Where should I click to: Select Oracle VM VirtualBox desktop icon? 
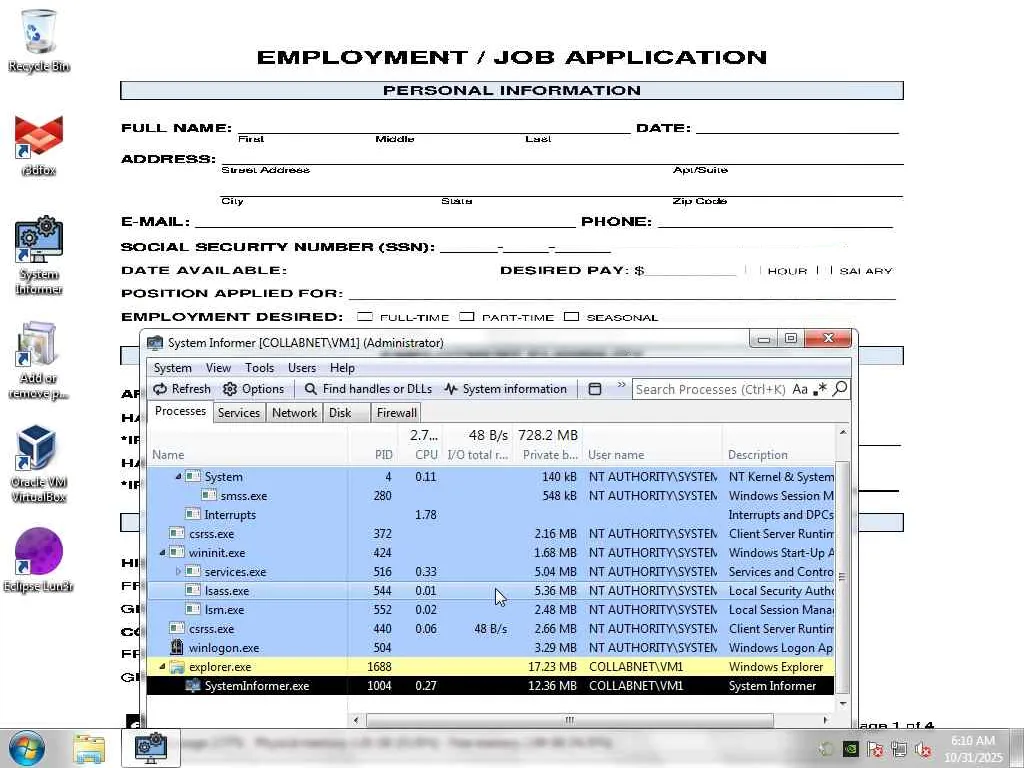[x=39, y=464]
